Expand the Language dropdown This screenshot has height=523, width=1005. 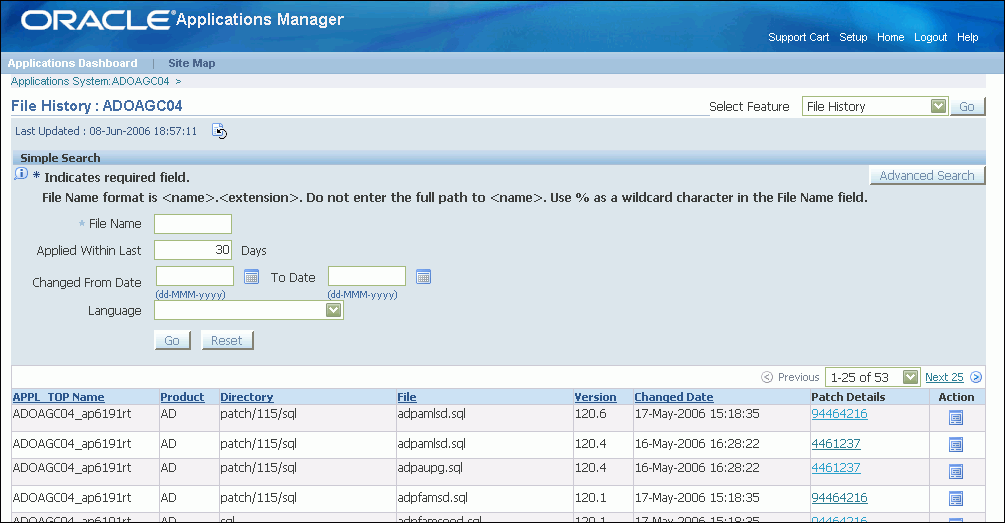pyautogui.click(x=333, y=310)
